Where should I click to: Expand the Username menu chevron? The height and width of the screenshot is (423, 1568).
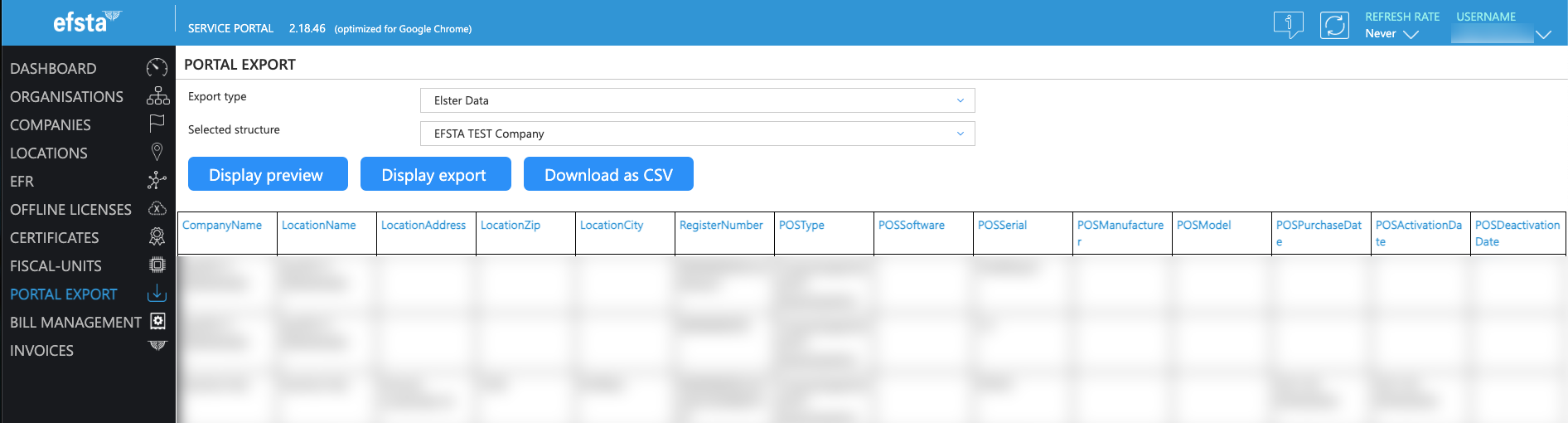pos(1542,34)
